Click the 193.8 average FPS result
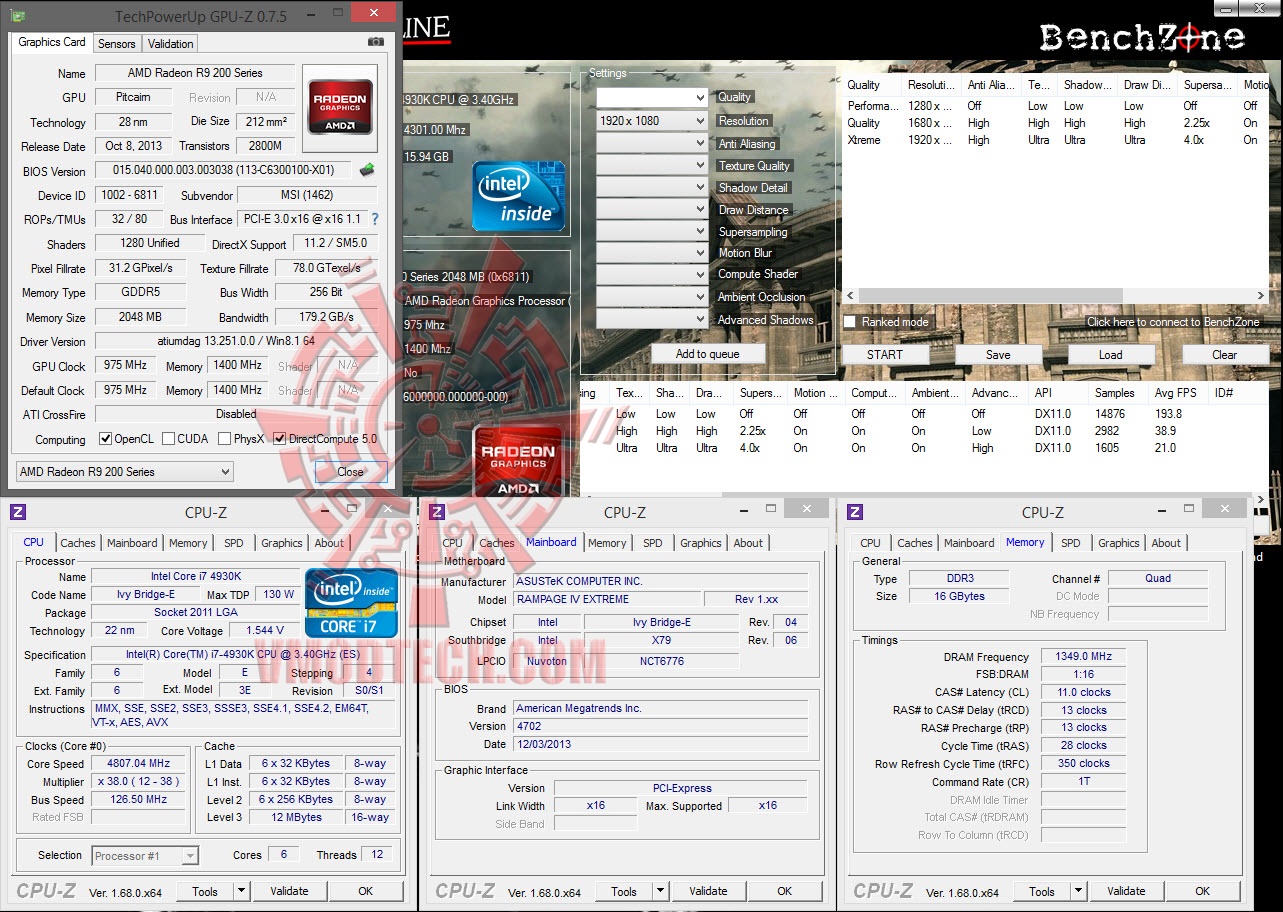 coord(1168,413)
